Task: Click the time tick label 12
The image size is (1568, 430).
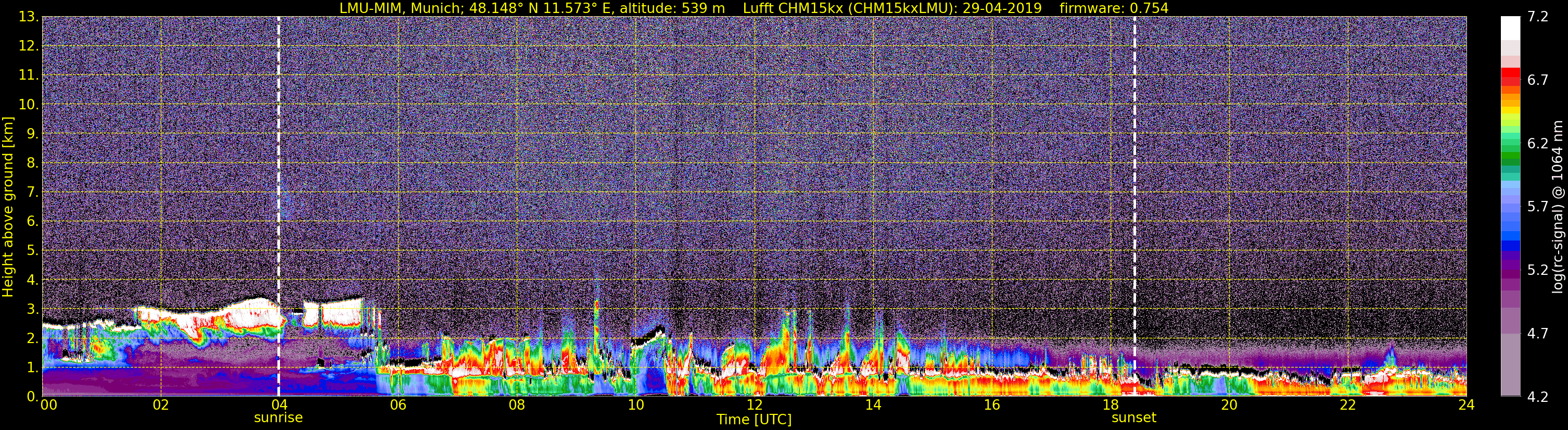Action: click(x=754, y=406)
